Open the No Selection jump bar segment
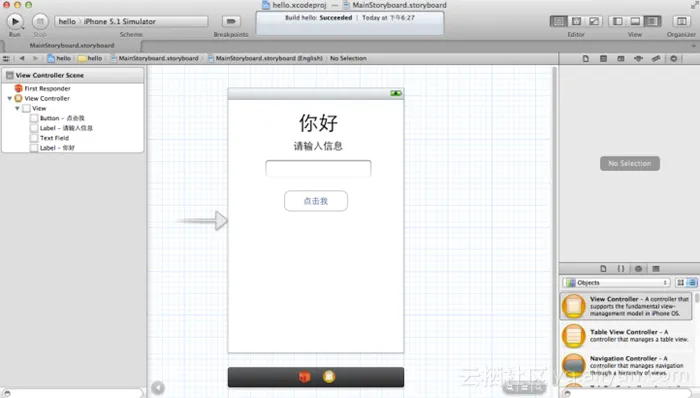Image resolution: width=700 pixels, height=398 pixels. (348, 58)
